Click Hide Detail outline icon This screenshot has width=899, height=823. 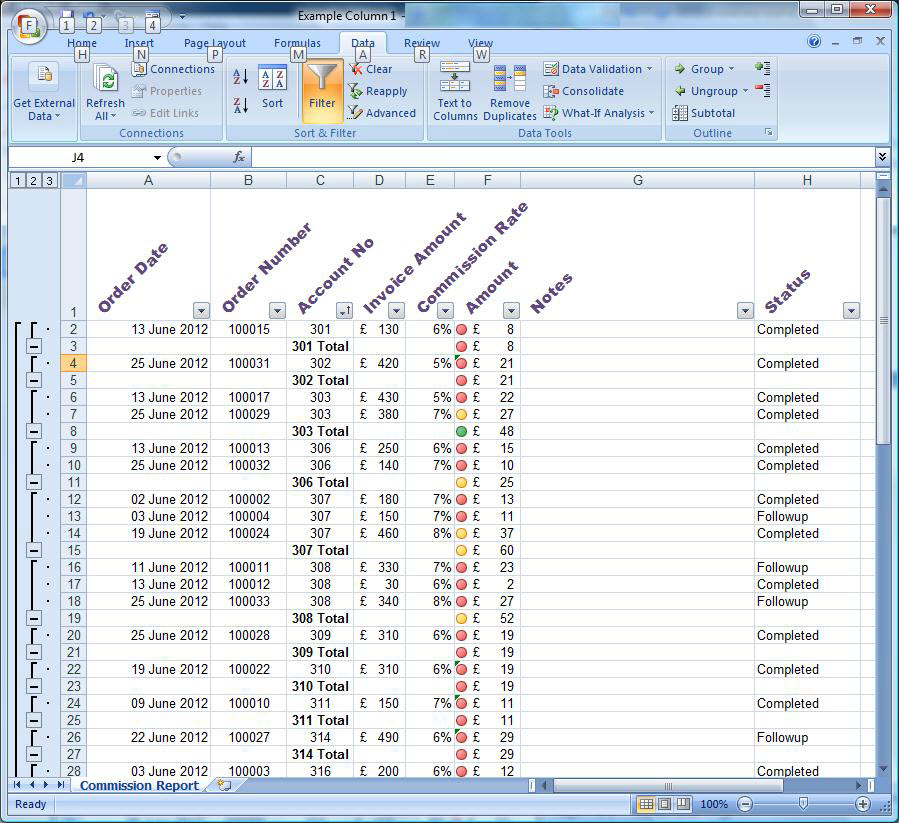point(763,90)
